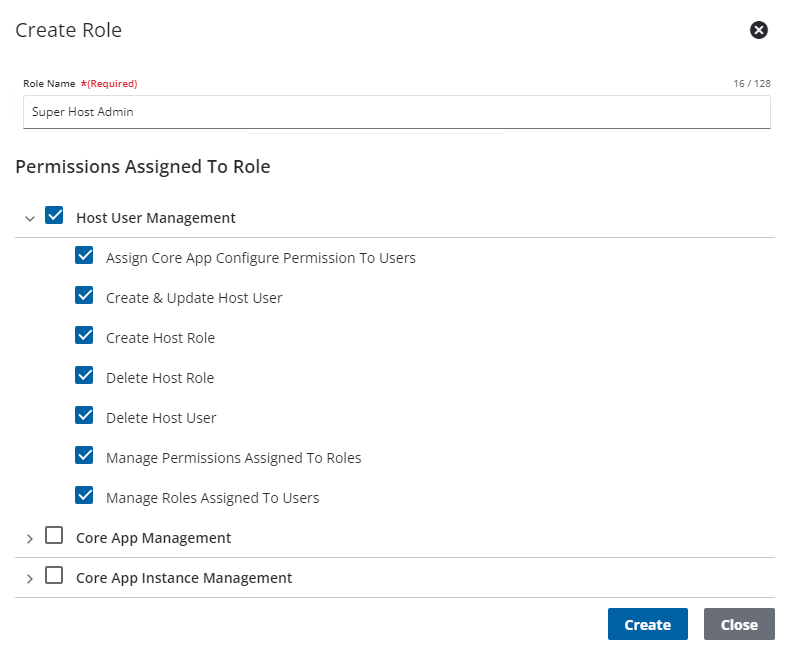Expand the Core App Management section

(30, 539)
